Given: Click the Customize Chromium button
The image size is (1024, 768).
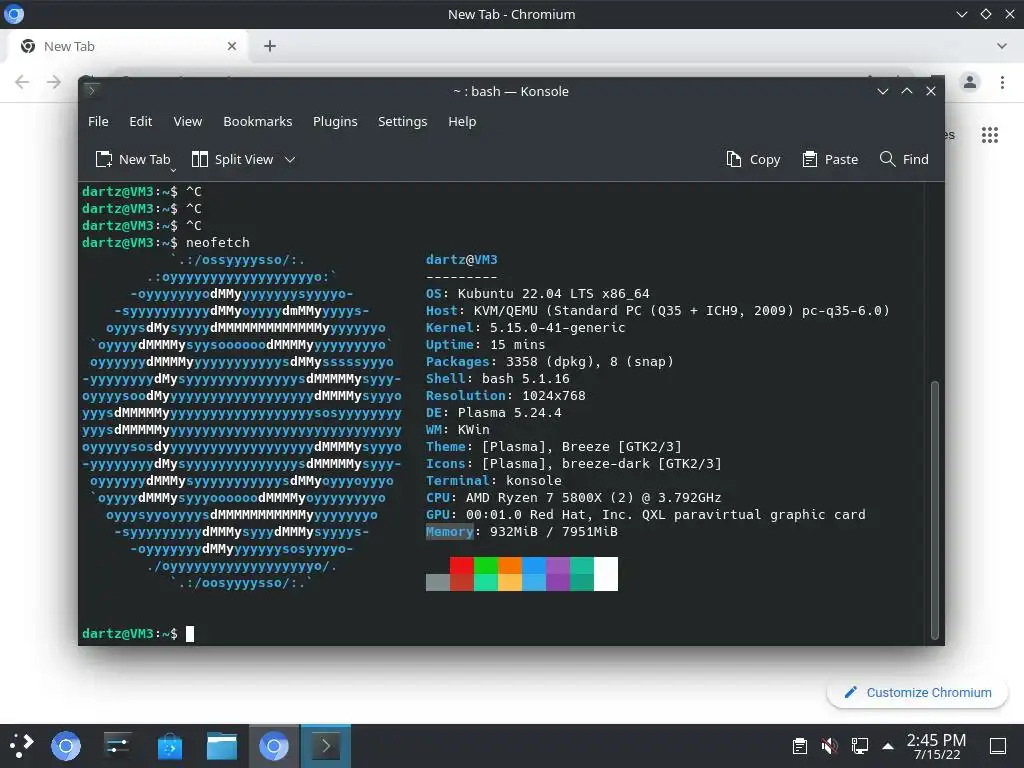Looking at the screenshot, I should 917,692.
